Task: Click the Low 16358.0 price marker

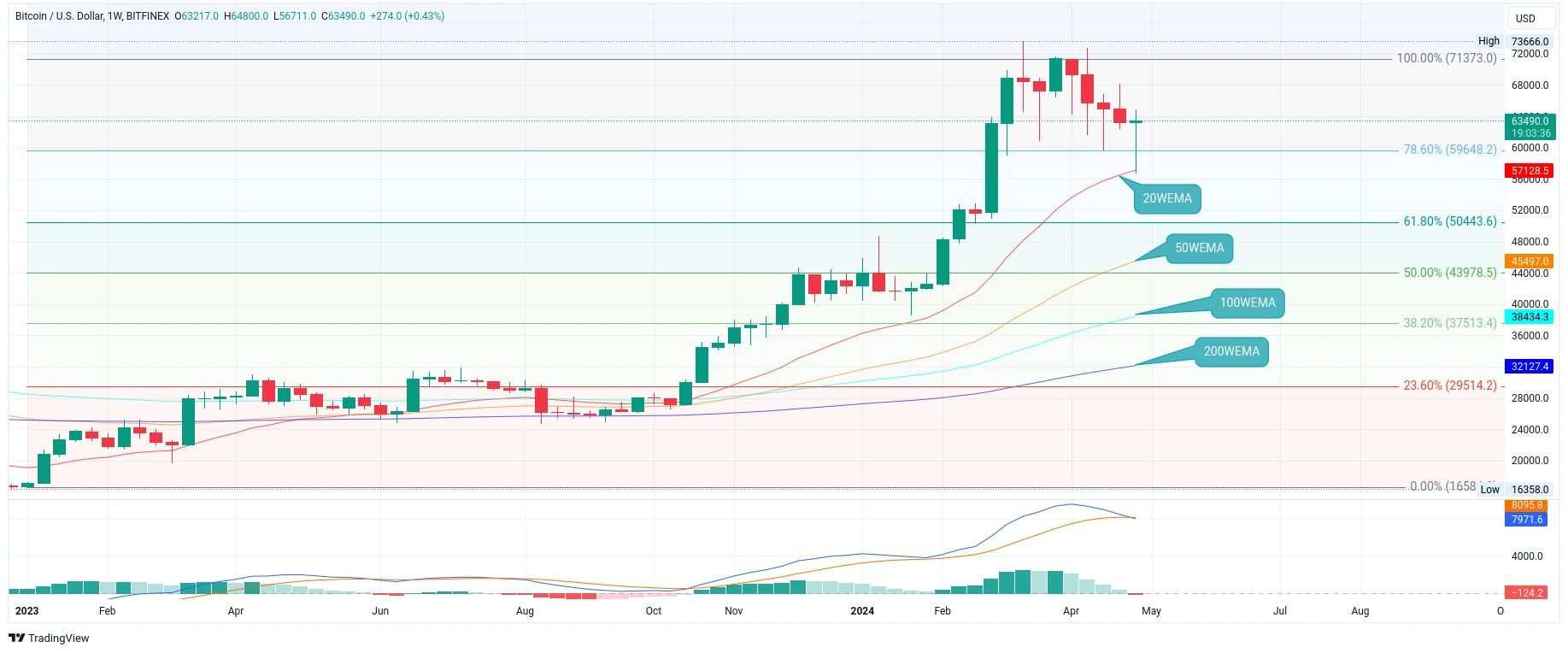Action: click(1514, 490)
